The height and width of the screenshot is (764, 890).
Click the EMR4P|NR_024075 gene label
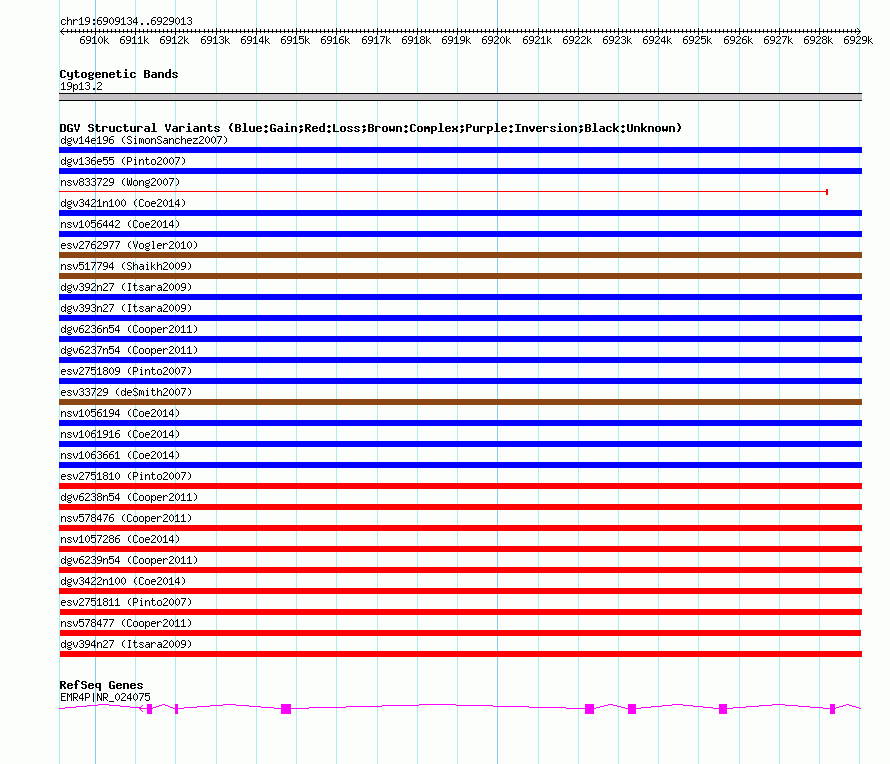(x=105, y=697)
